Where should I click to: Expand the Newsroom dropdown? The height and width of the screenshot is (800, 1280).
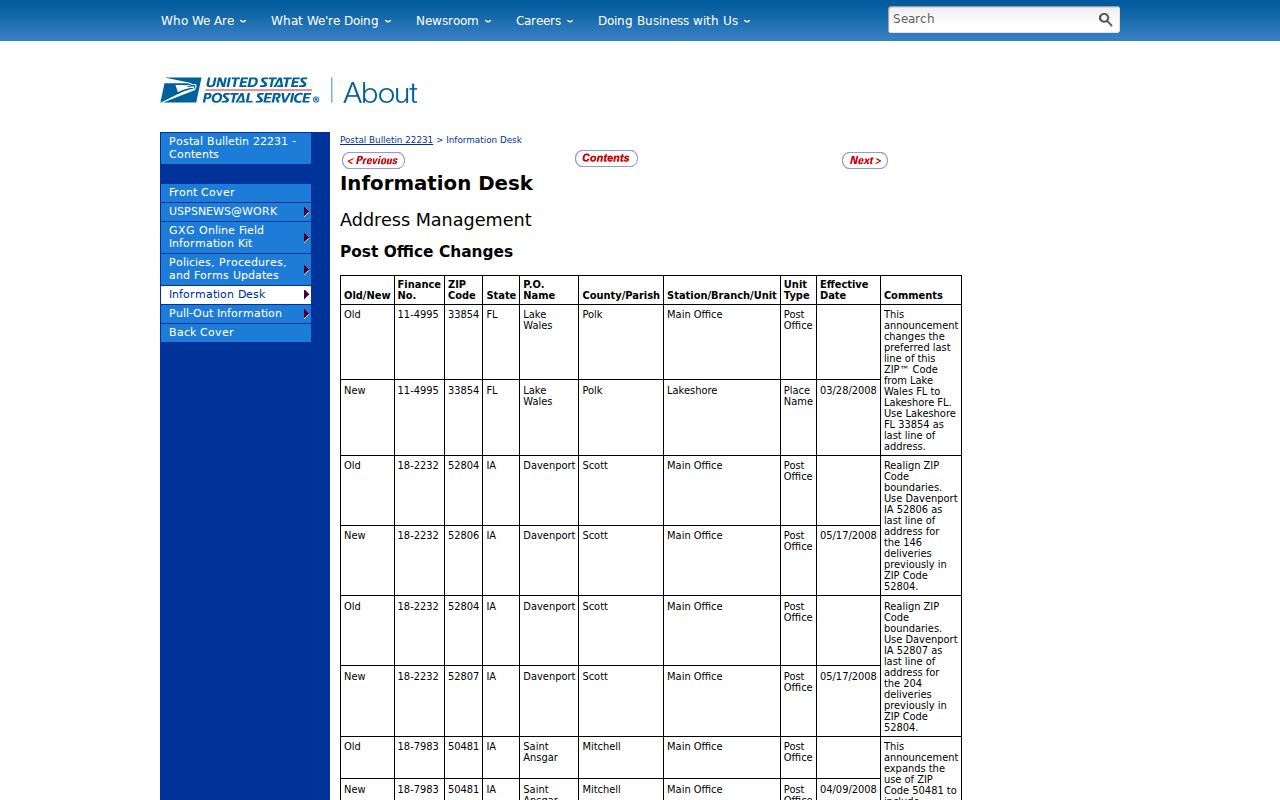453,20
